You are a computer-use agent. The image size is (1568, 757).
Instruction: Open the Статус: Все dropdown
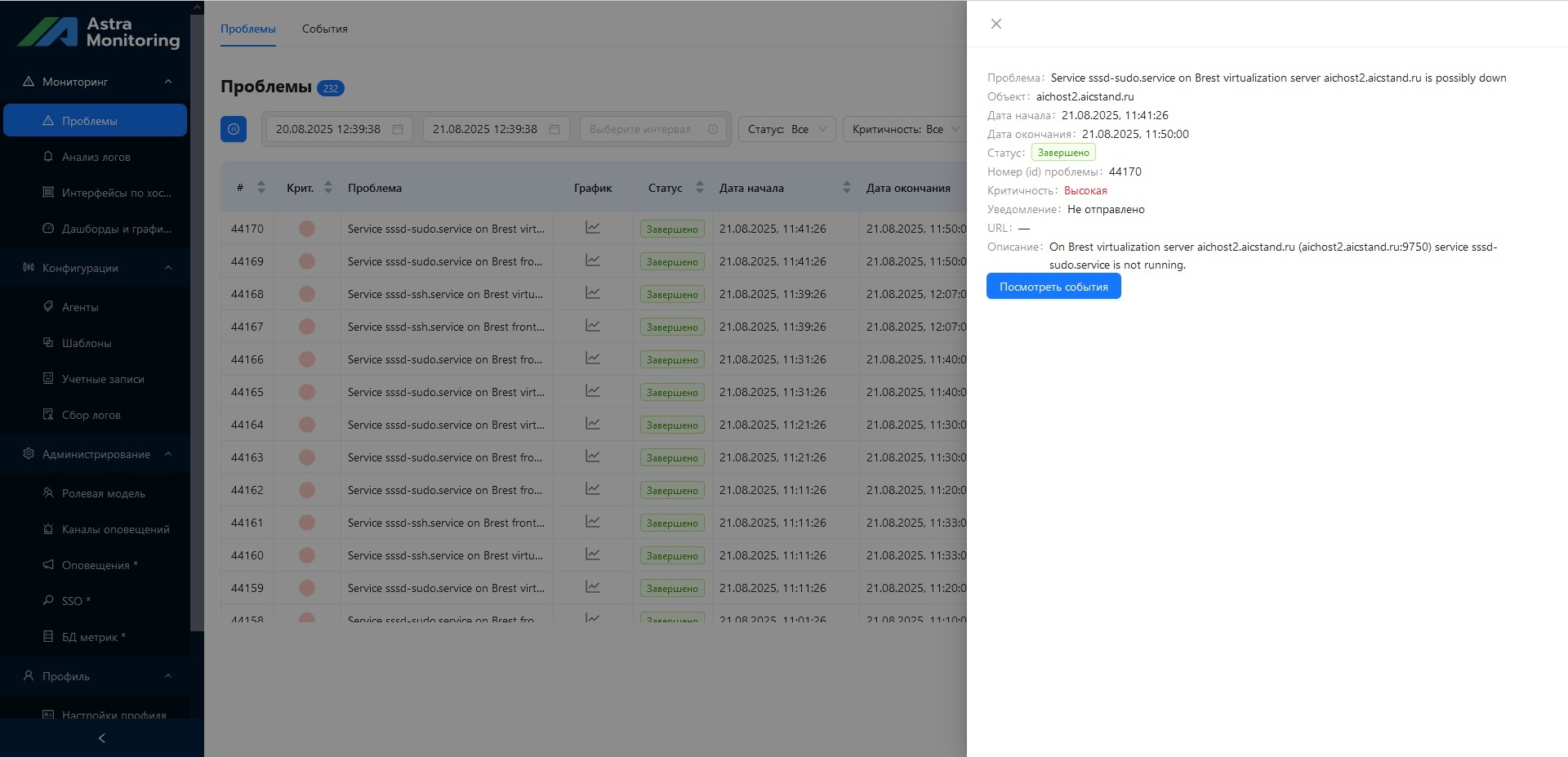(x=787, y=129)
